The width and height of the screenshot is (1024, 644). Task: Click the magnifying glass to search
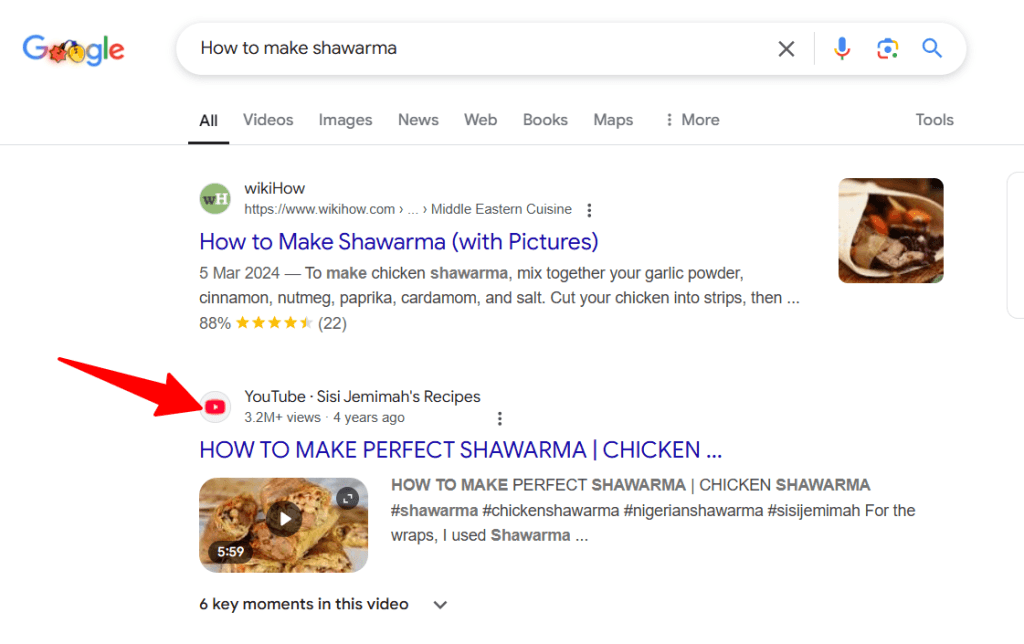[x=931, y=48]
